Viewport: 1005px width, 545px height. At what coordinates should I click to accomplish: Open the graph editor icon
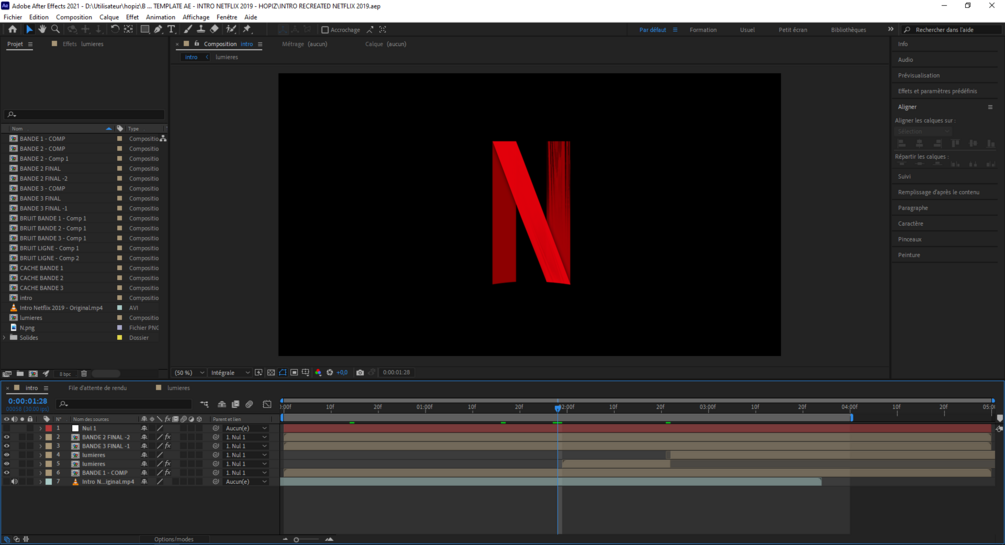pos(267,405)
